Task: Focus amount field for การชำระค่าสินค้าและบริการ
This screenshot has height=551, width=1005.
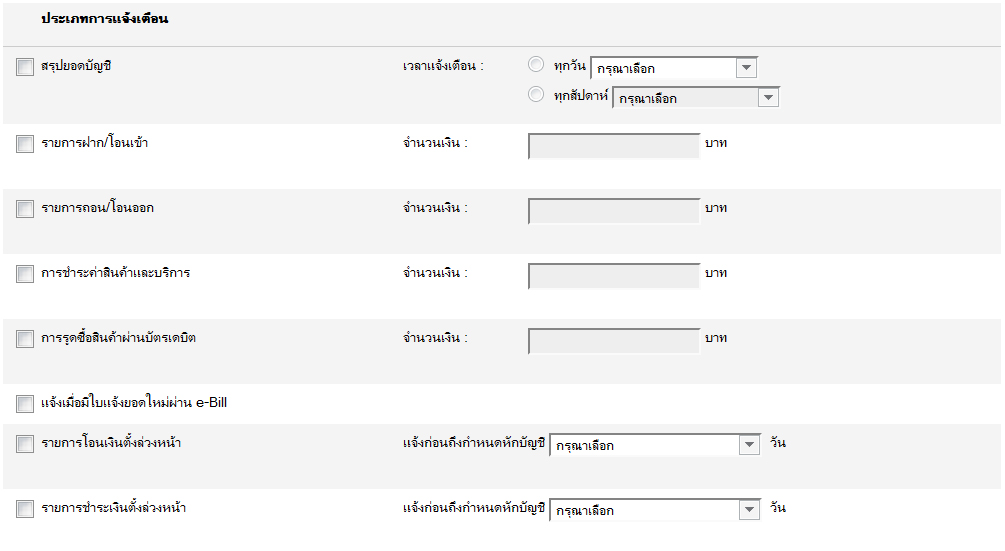Action: click(614, 276)
